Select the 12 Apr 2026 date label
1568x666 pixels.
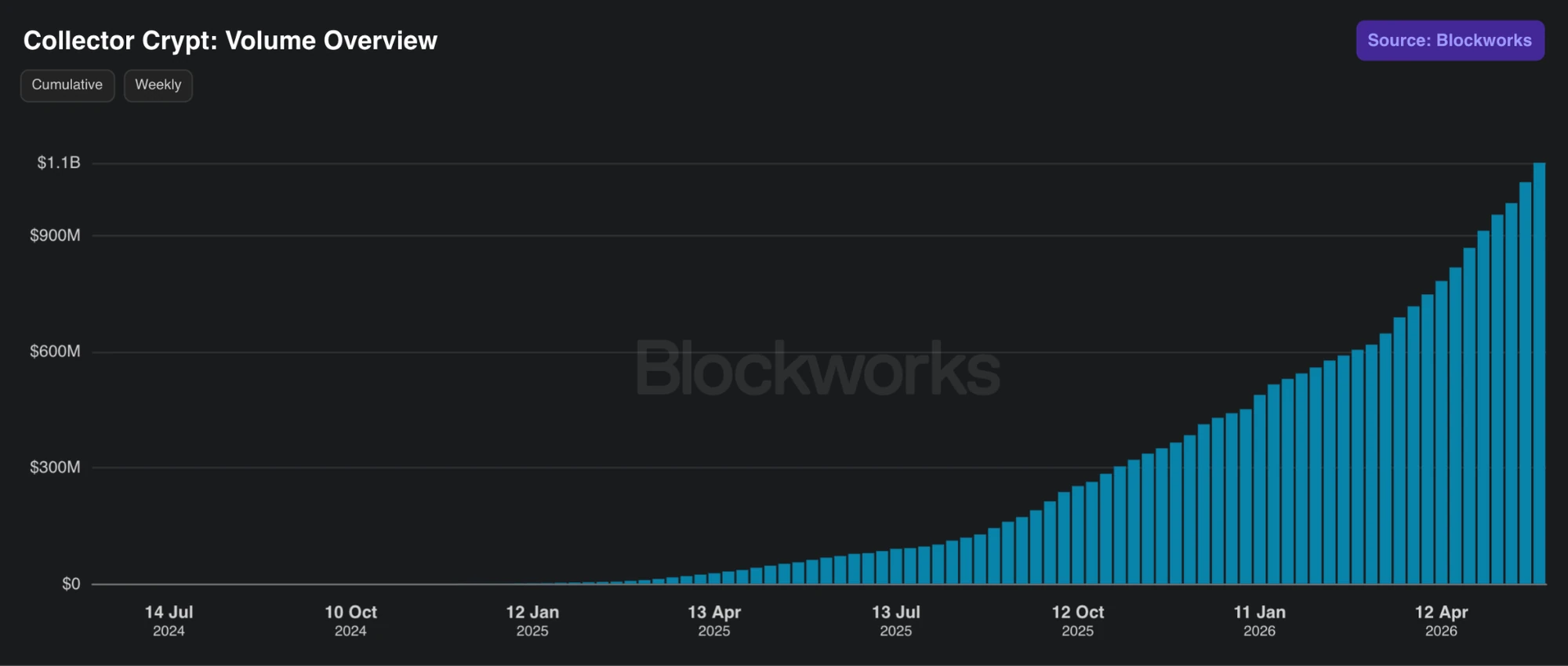(x=1441, y=621)
